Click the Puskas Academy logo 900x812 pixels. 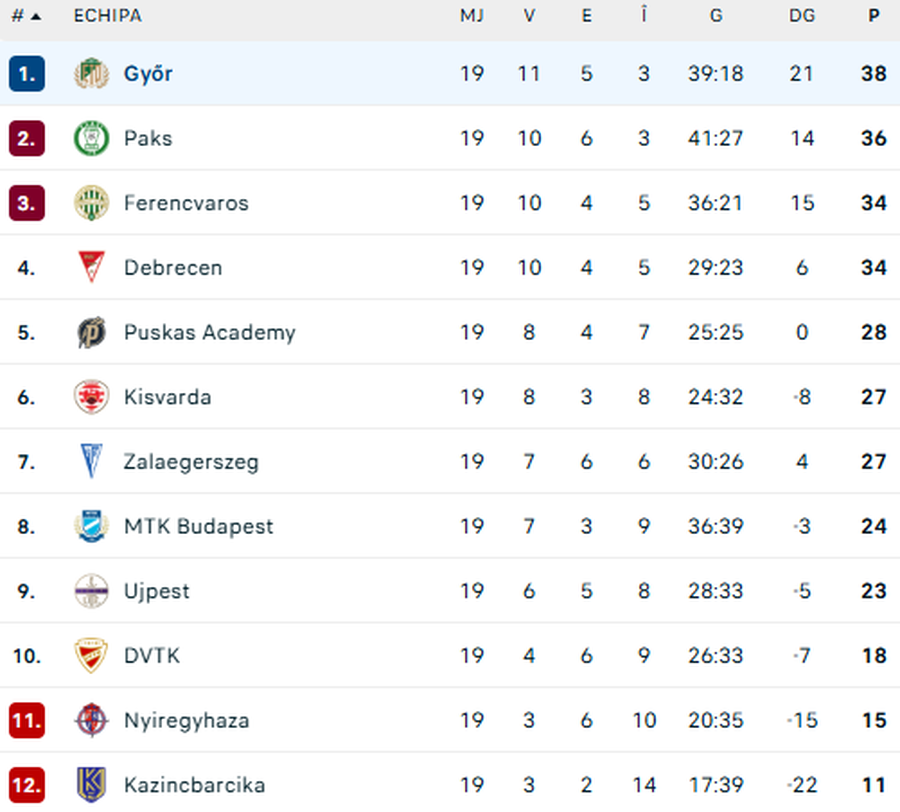[x=92, y=332]
